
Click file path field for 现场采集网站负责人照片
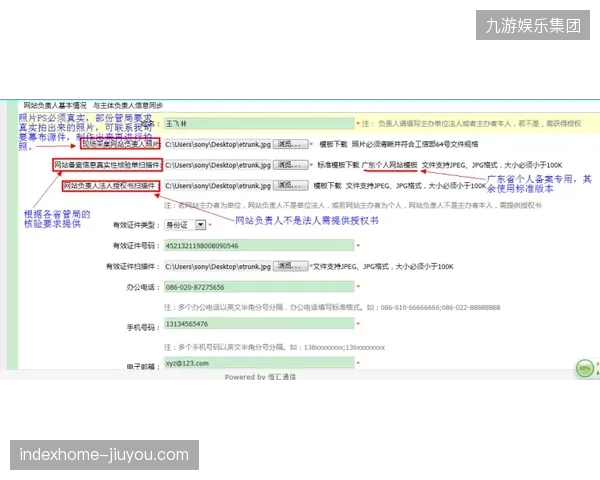coord(218,144)
